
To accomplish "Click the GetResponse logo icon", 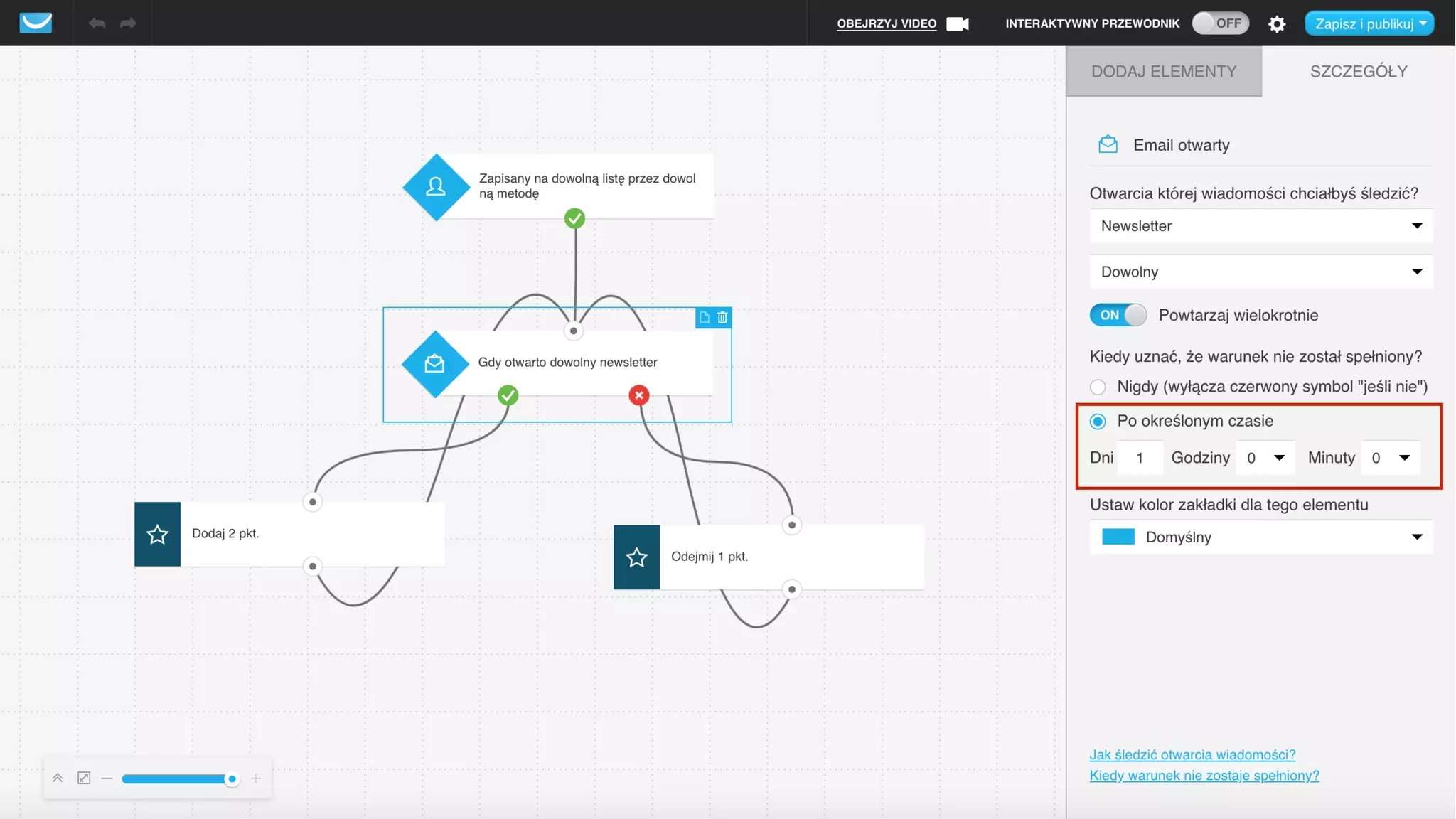I will tap(36, 23).
